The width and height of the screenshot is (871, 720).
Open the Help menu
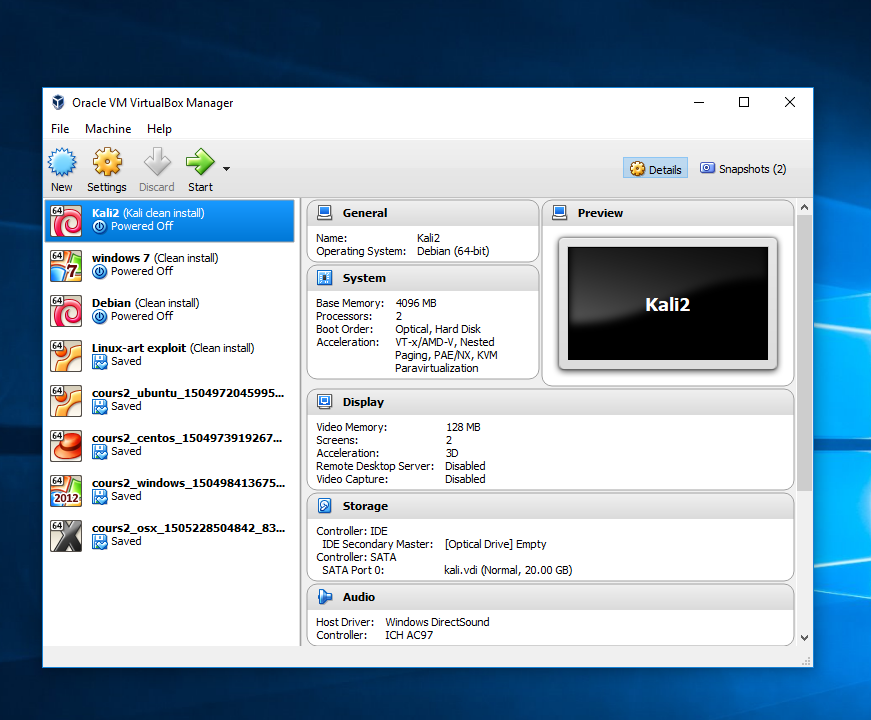(x=159, y=129)
